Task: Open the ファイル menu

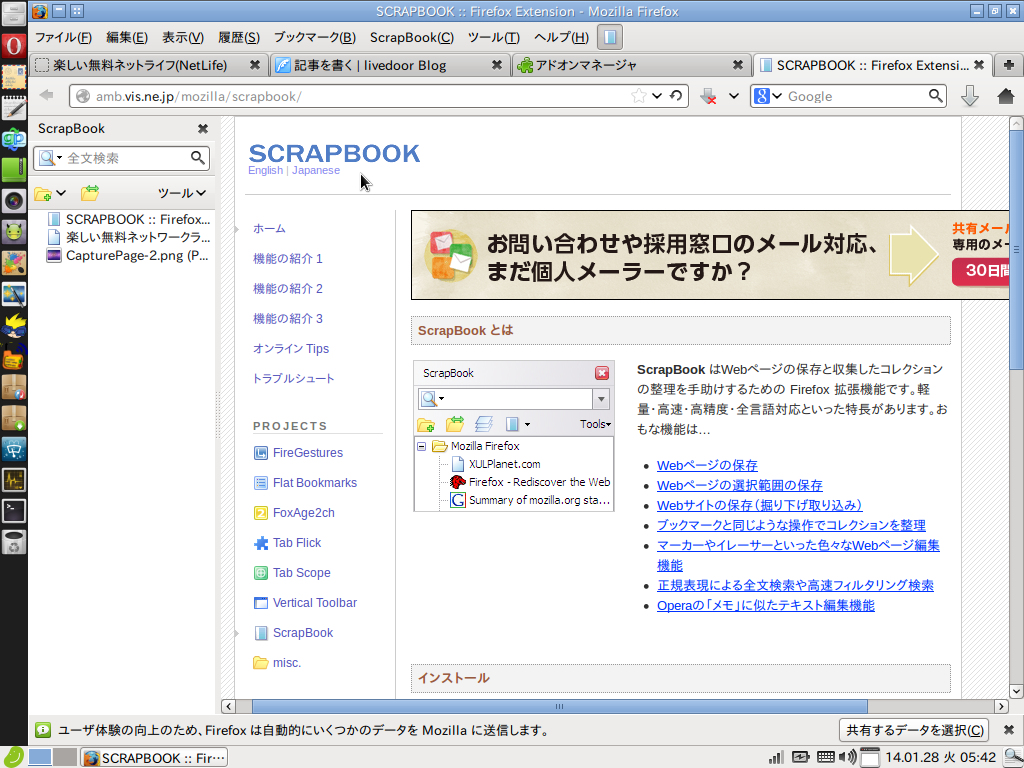Action: tap(63, 38)
